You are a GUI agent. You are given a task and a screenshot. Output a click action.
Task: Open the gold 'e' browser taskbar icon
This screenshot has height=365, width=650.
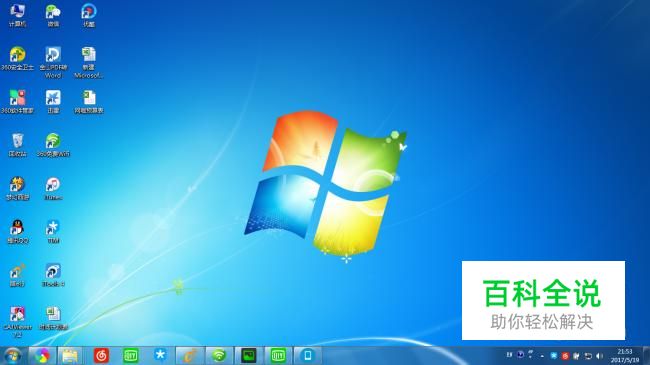click(189, 356)
